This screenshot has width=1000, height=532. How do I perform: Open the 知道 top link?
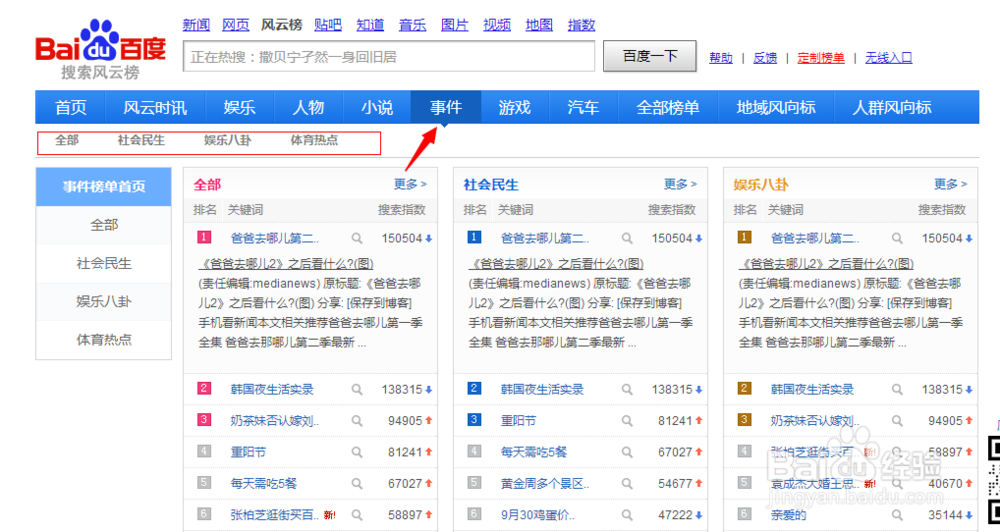pyautogui.click(x=370, y=25)
